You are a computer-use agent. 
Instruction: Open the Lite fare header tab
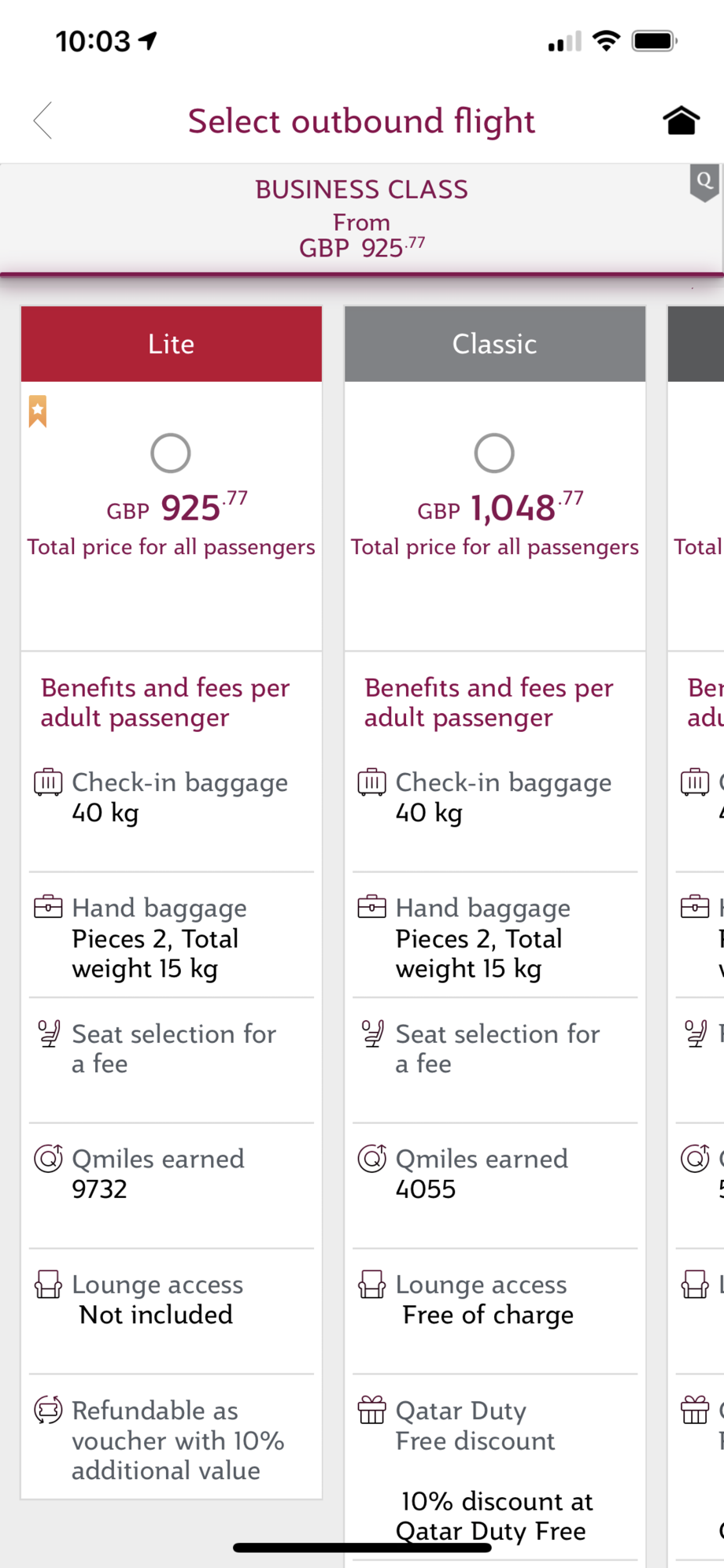point(172,344)
